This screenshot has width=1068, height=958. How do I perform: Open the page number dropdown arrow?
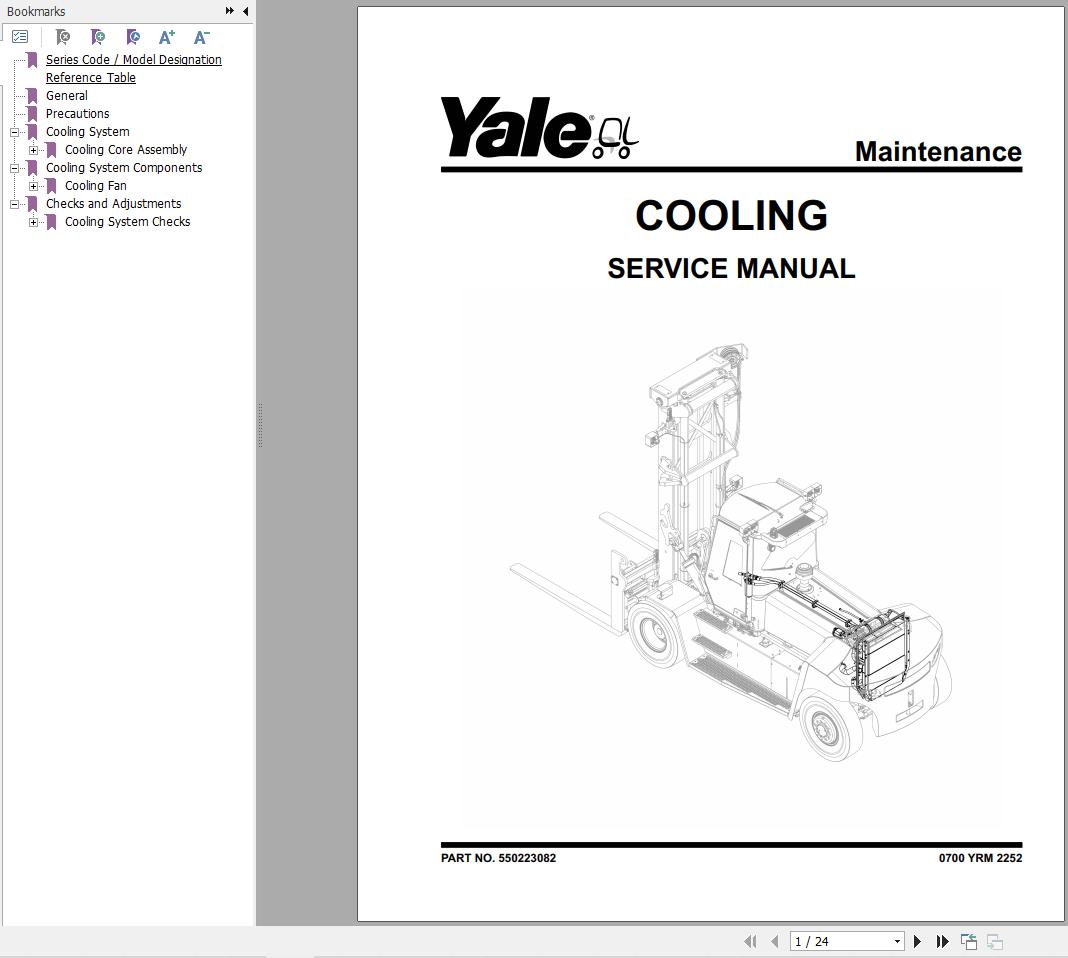[897, 942]
